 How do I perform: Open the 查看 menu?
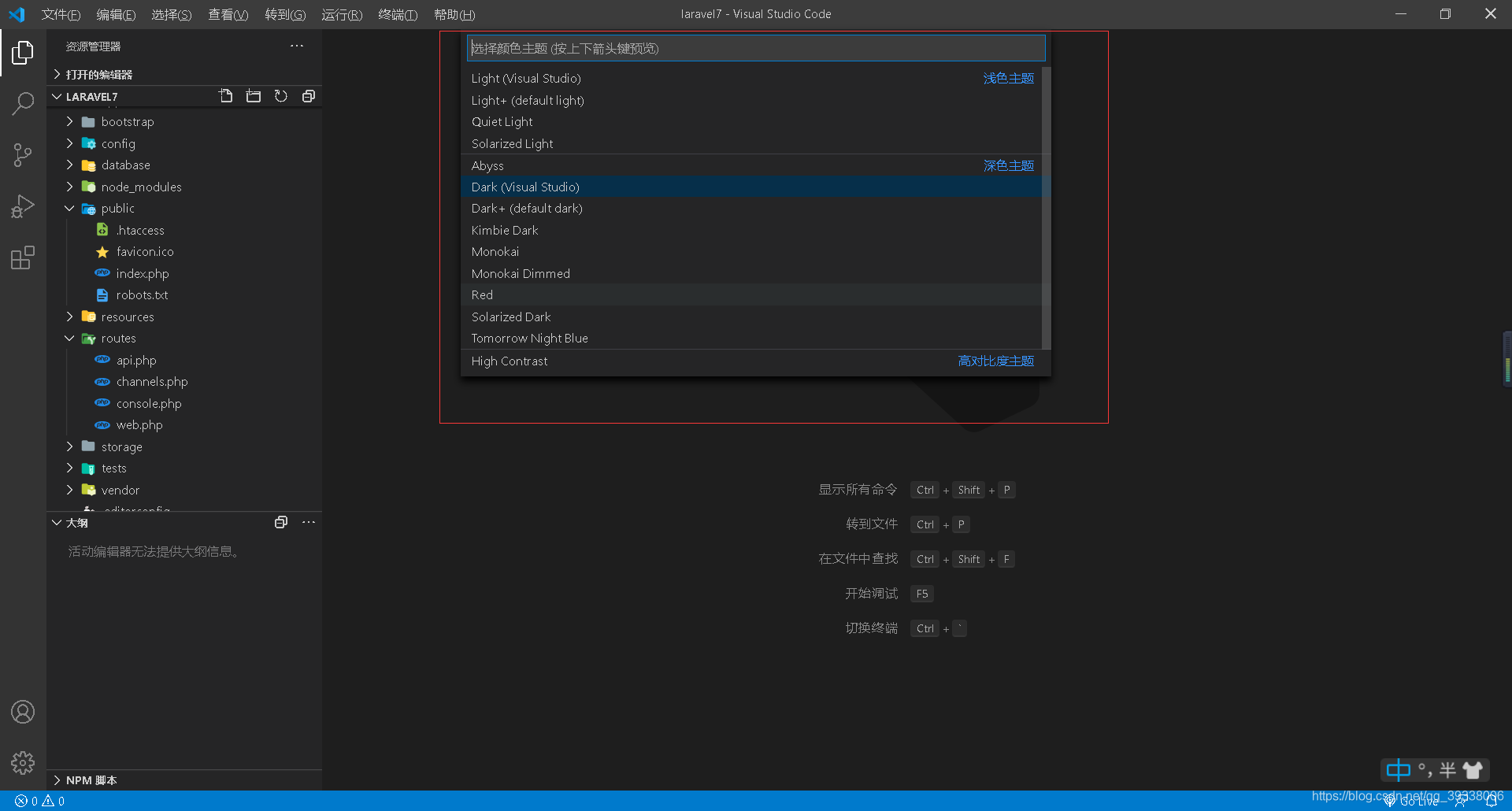coord(228,14)
